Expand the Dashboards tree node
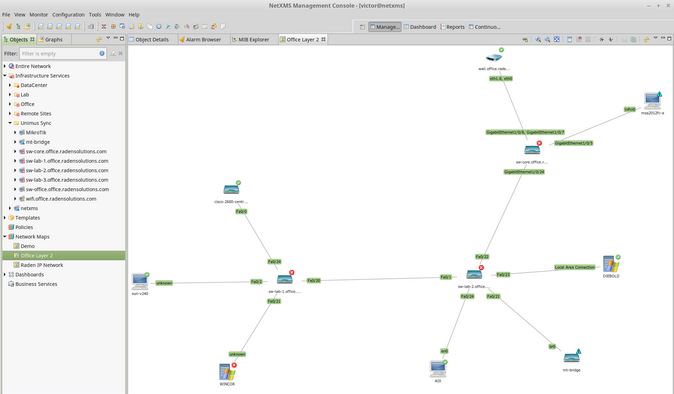The height and width of the screenshot is (394, 674). 5,275
